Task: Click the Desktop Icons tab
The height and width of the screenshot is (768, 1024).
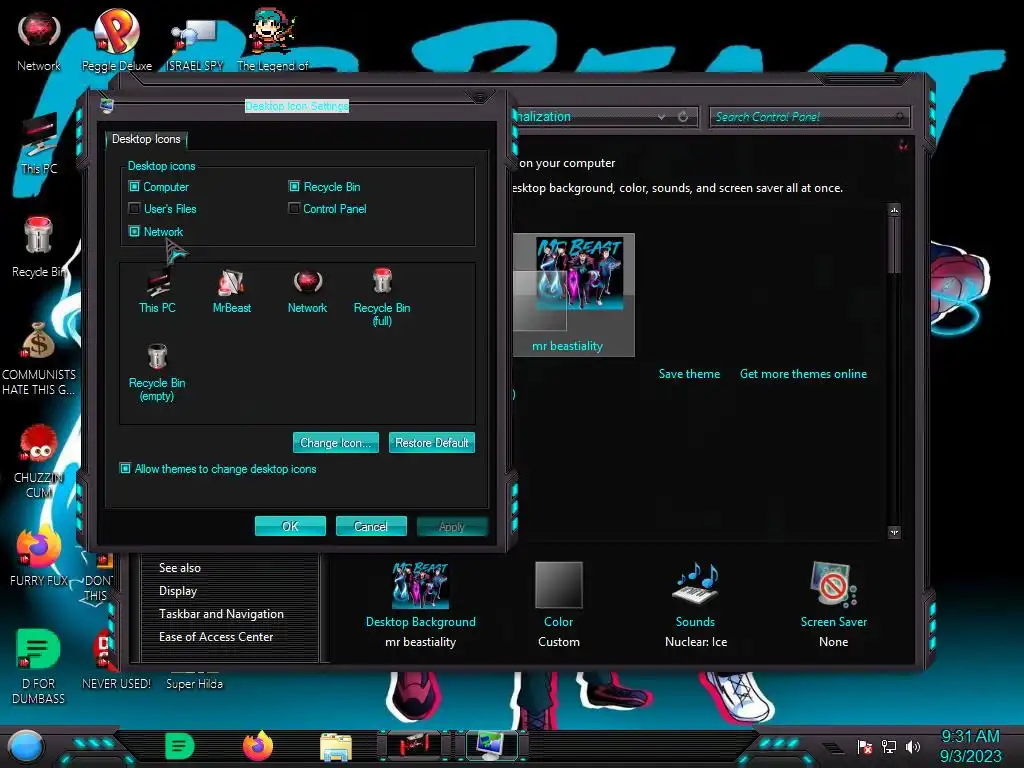Action: point(146,139)
